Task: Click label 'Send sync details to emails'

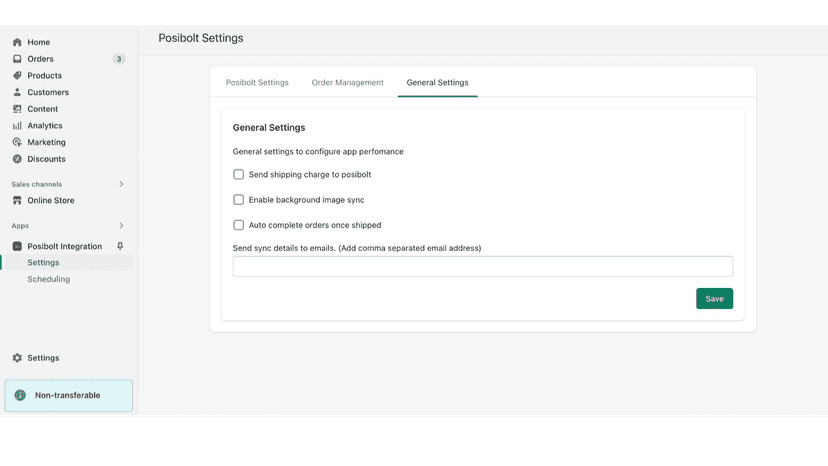Action: pyautogui.click(x=357, y=248)
